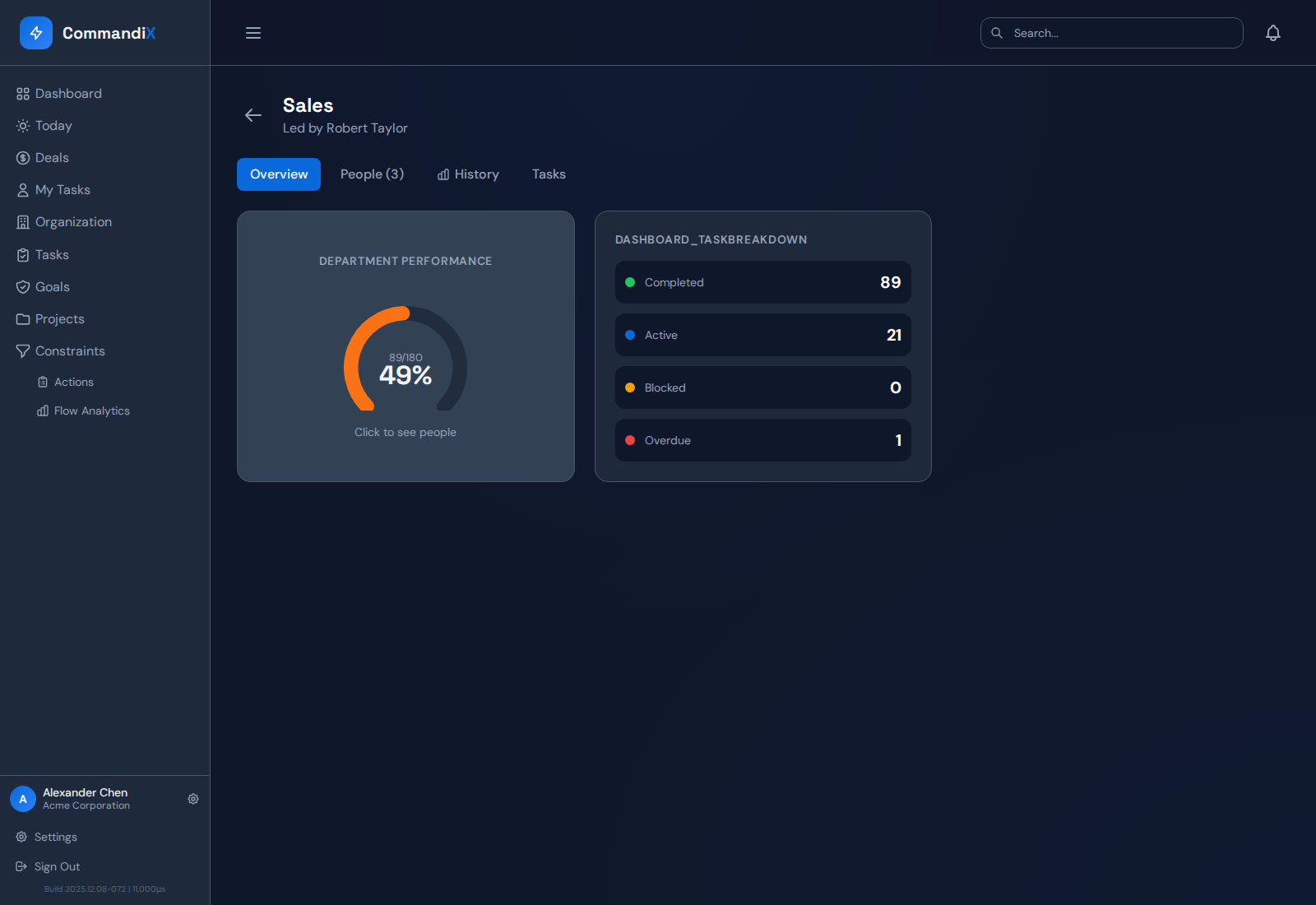The image size is (1316, 905).
Task: Open notifications bell
Action: pos(1273,33)
